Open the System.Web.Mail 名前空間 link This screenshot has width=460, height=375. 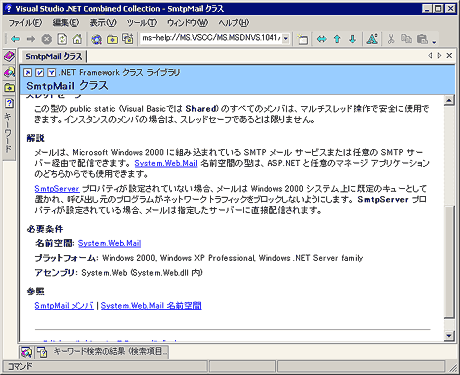[x=151, y=305]
